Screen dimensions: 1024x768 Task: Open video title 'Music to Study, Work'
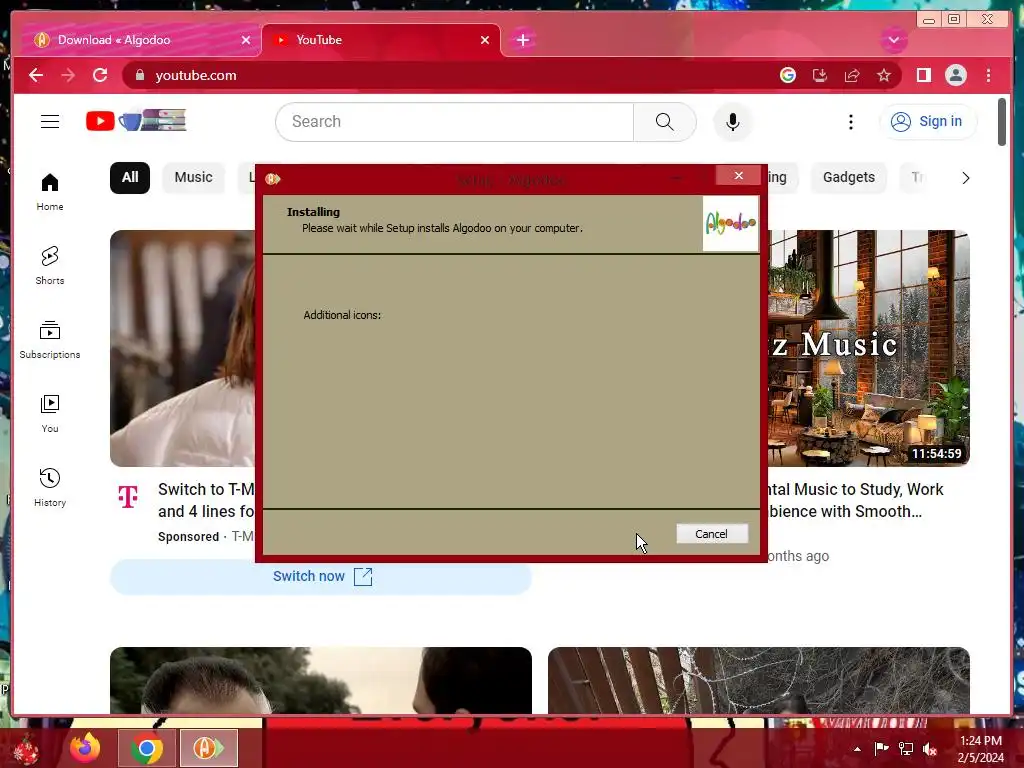coord(856,500)
